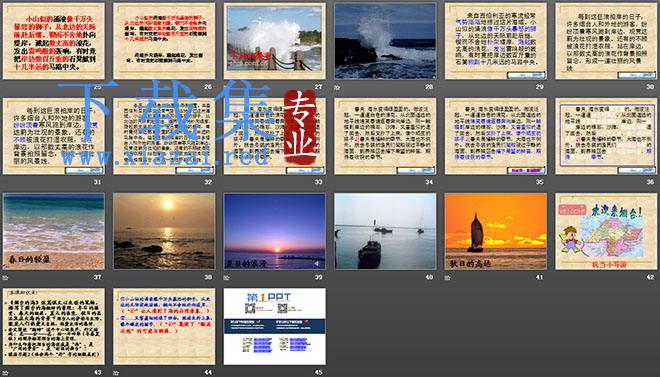Select the slide 32 dense text thumbnail
The image size is (660, 377).
(164, 136)
